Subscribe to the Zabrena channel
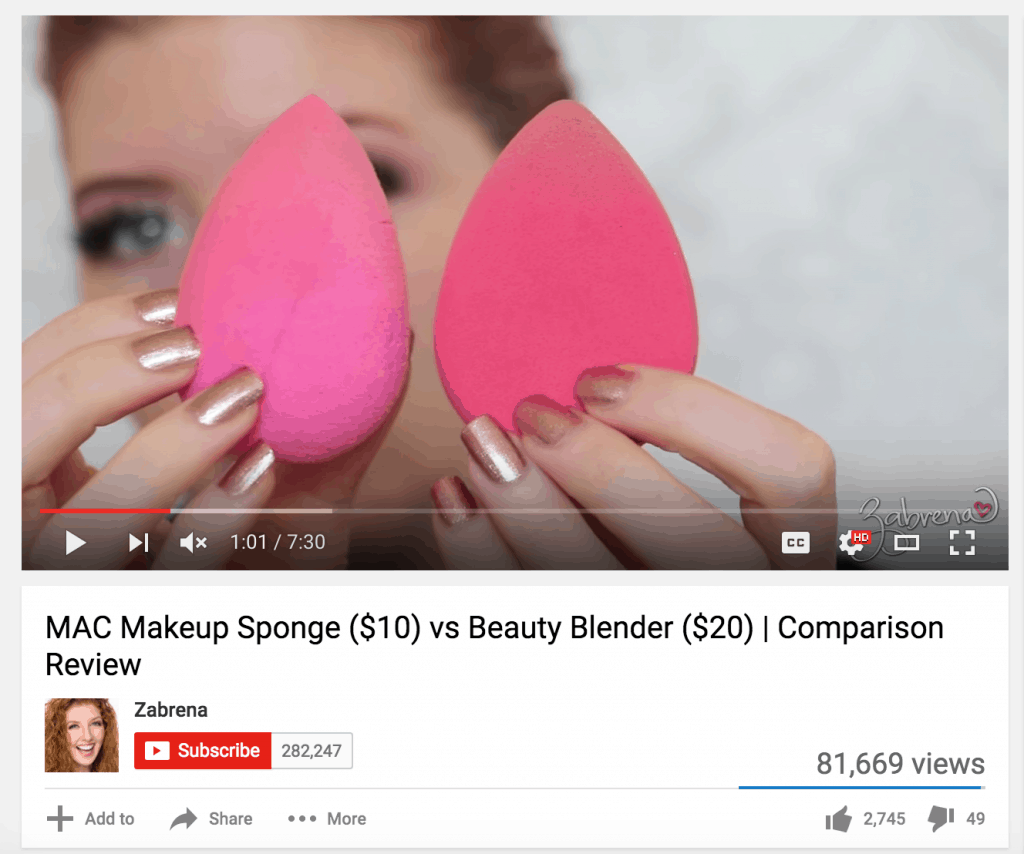1024x854 pixels. point(202,750)
